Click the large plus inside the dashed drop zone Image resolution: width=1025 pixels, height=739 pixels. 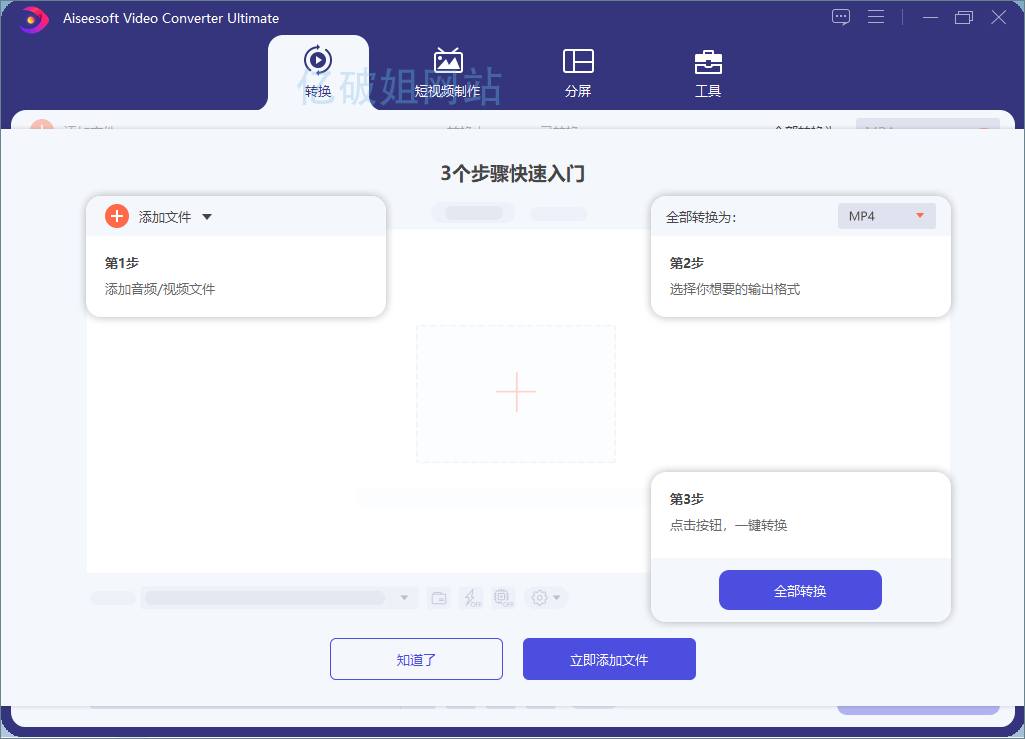click(515, 392)
